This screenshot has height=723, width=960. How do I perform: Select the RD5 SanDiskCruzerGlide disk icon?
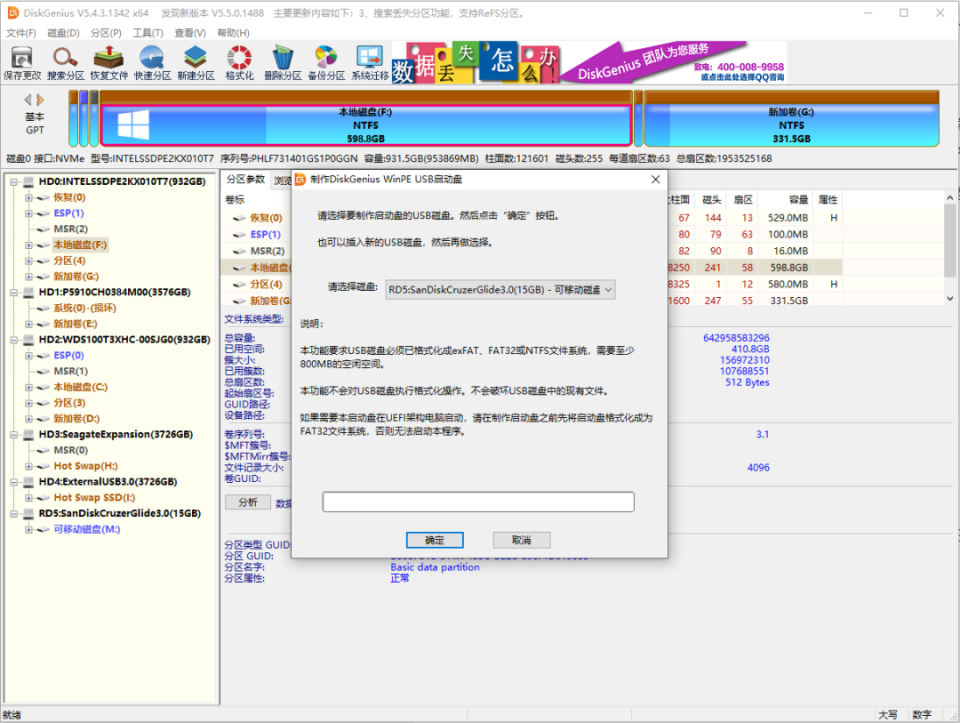click(x=29, y=514)
